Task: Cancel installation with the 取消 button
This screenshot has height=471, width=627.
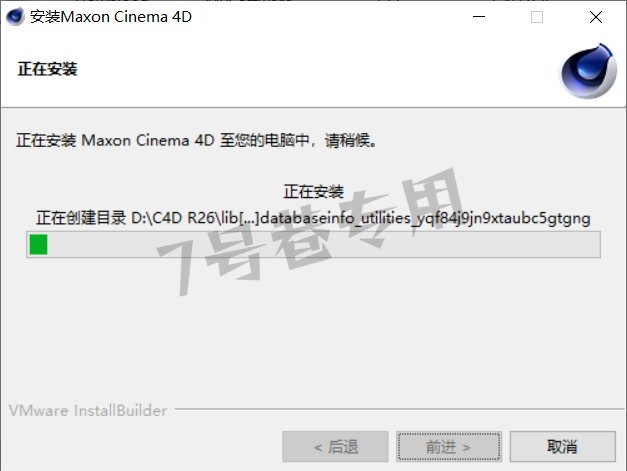Action: coord(562,446)
